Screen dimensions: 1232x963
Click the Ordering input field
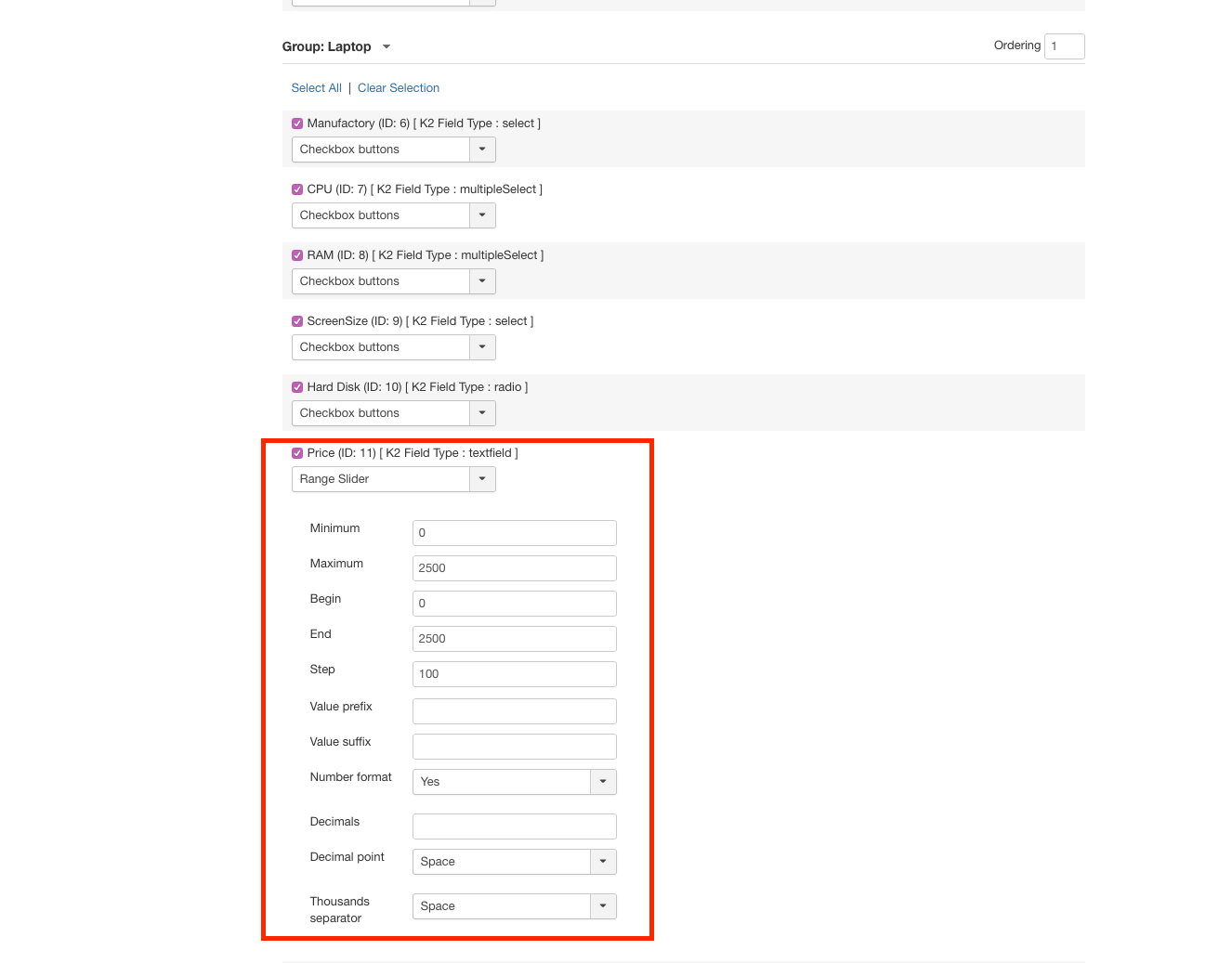coord(1064,46)
